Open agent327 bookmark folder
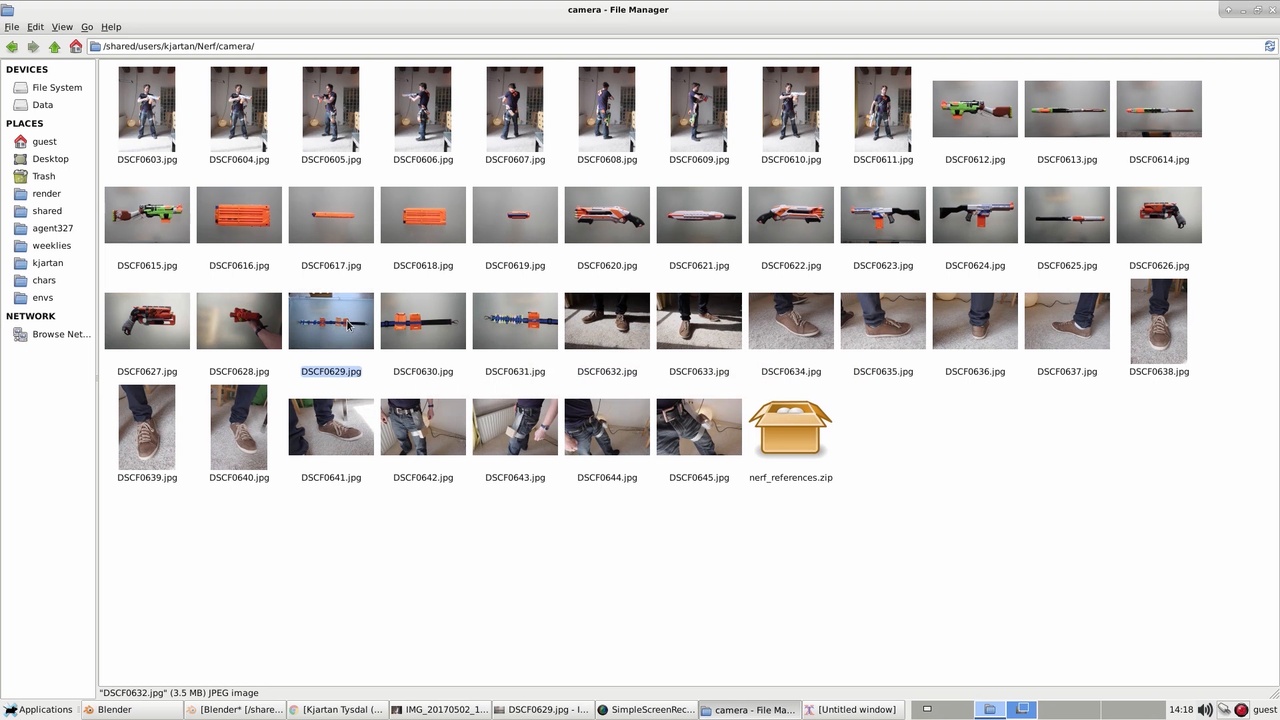 [43, 228]
